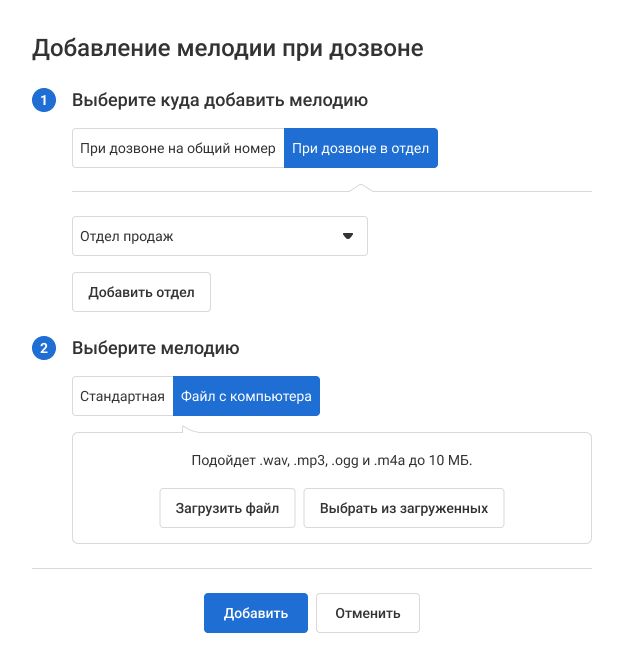The image size is (624, 665).
Task: Click the divider line above footer buttons
Action: click(312, 569)
